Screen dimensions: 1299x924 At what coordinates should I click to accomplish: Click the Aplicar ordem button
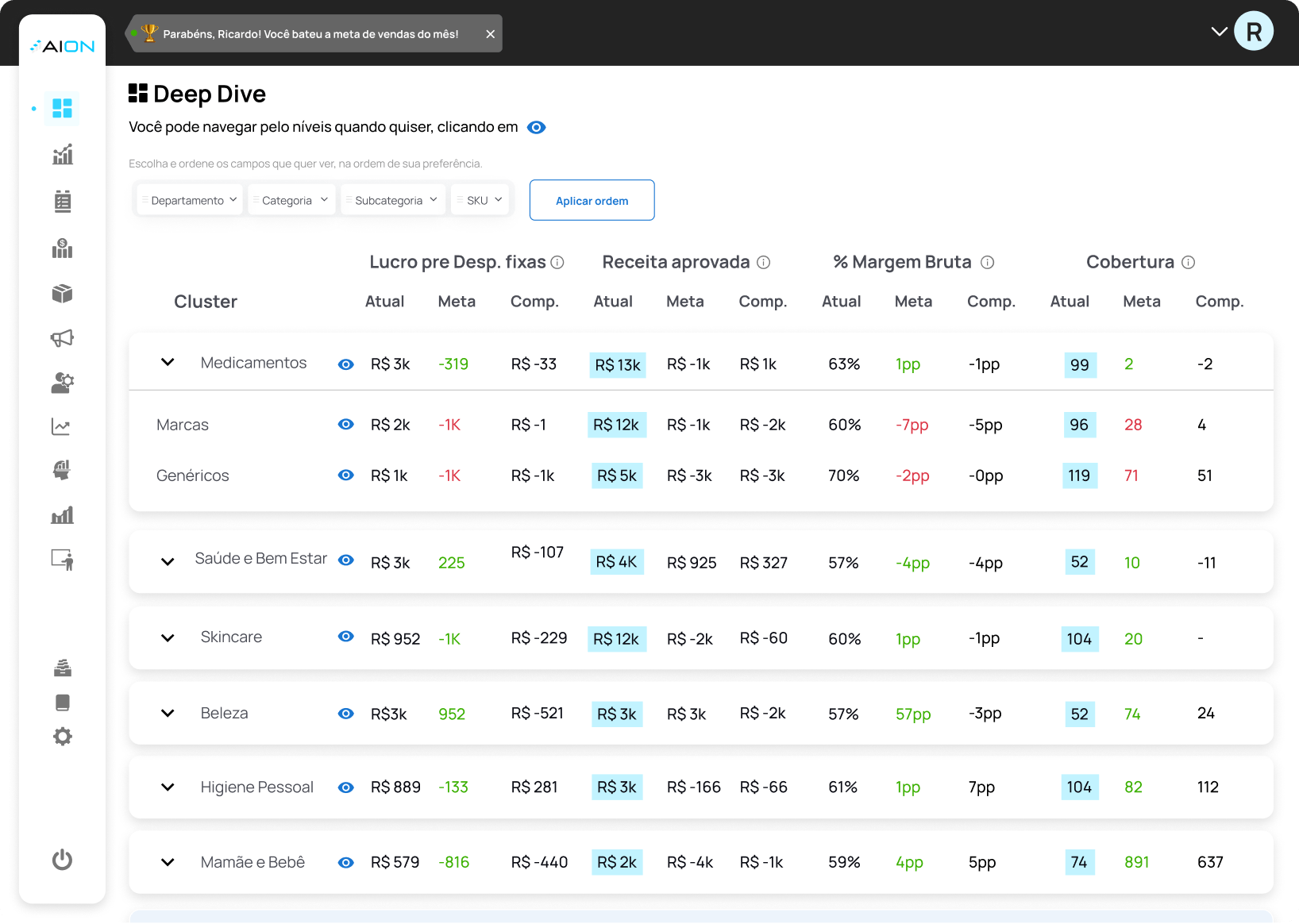pos(592,200)
